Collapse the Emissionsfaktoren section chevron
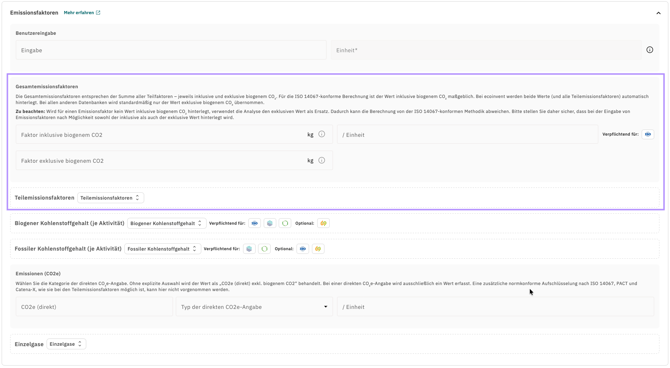The height and width of the screenshot is (368, 670). pos(658,13)
